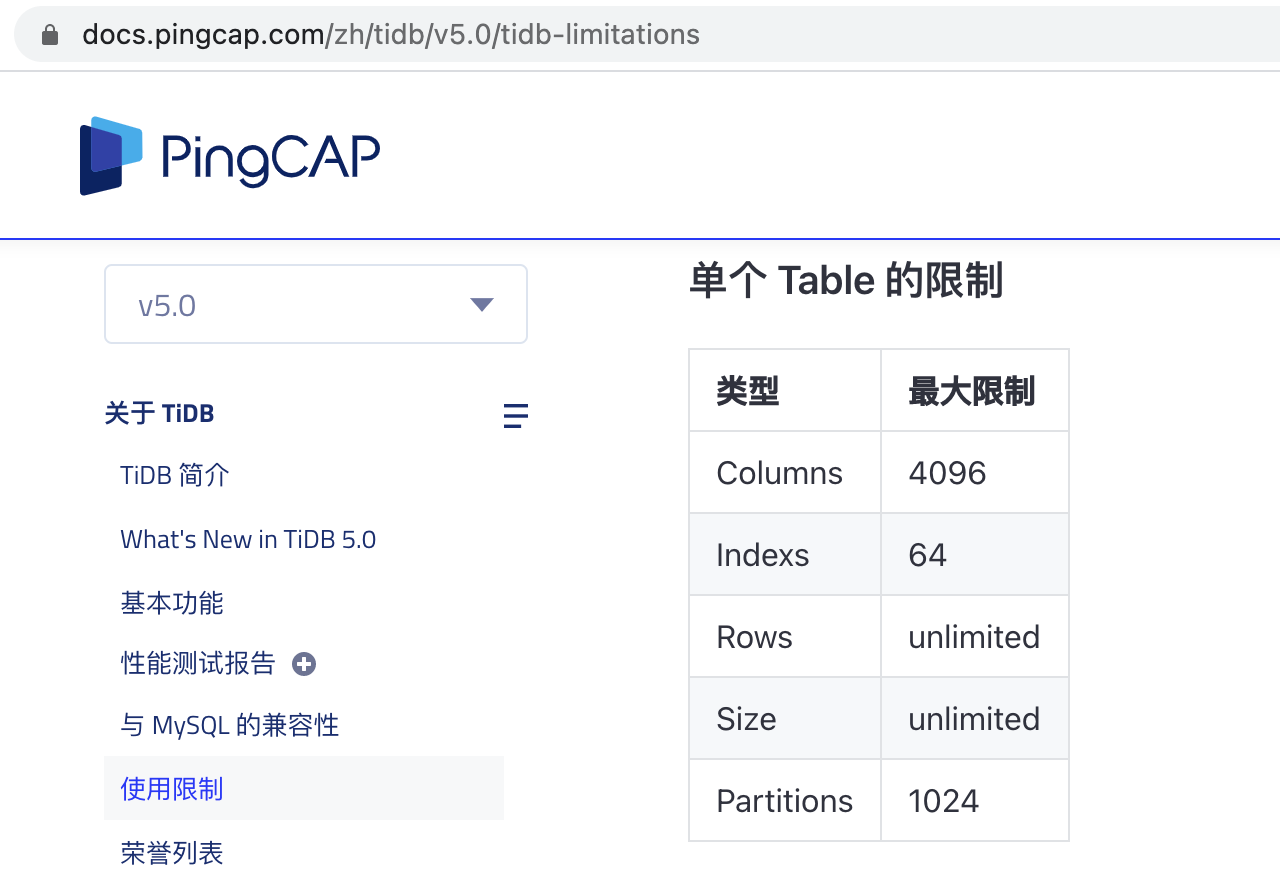
Task: Select 与 MySQL 的兼容性 in the sidebar
Action: pos(228,725)
